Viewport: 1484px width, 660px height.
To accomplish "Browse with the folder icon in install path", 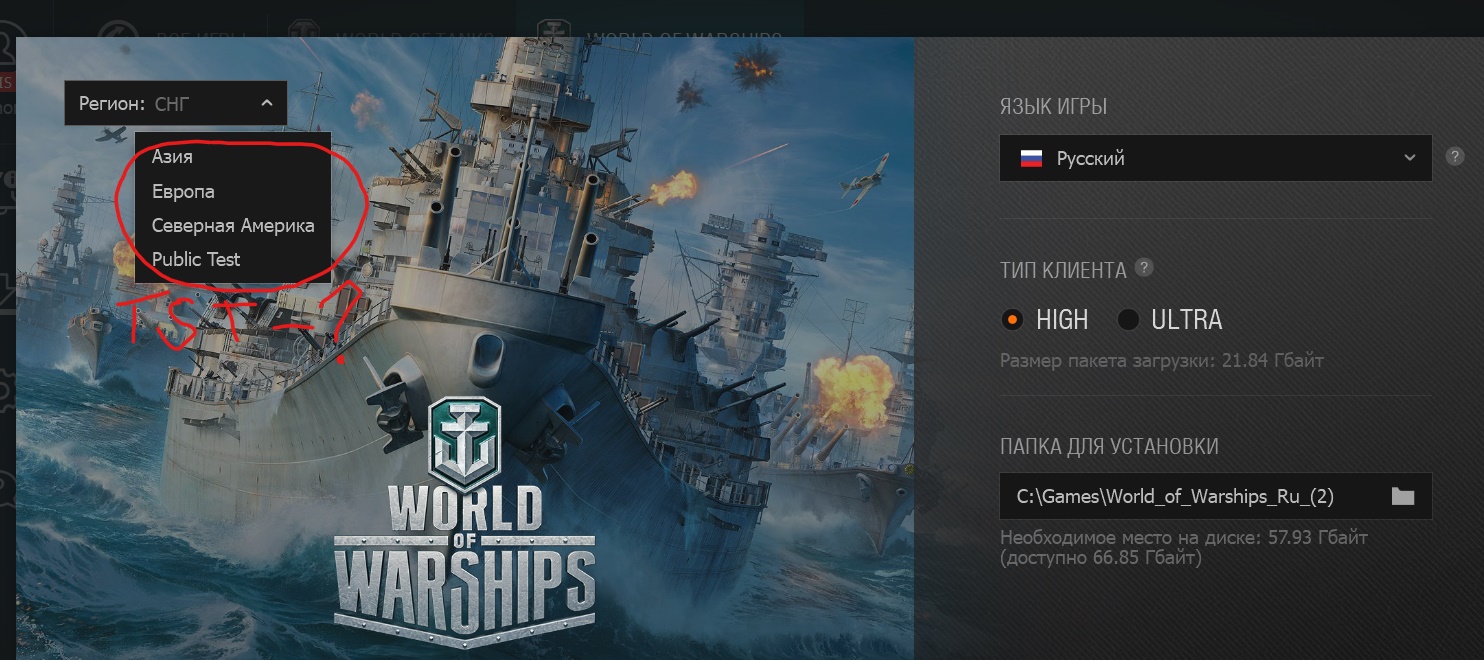I will click(x=1403, y=496).
